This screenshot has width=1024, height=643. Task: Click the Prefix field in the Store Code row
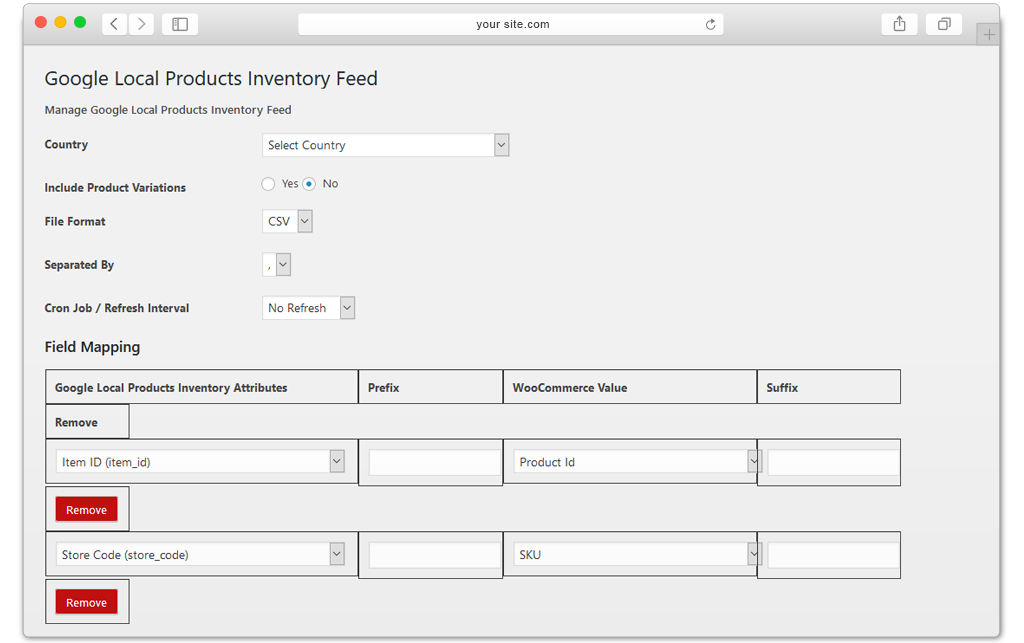tap(435, 556)
